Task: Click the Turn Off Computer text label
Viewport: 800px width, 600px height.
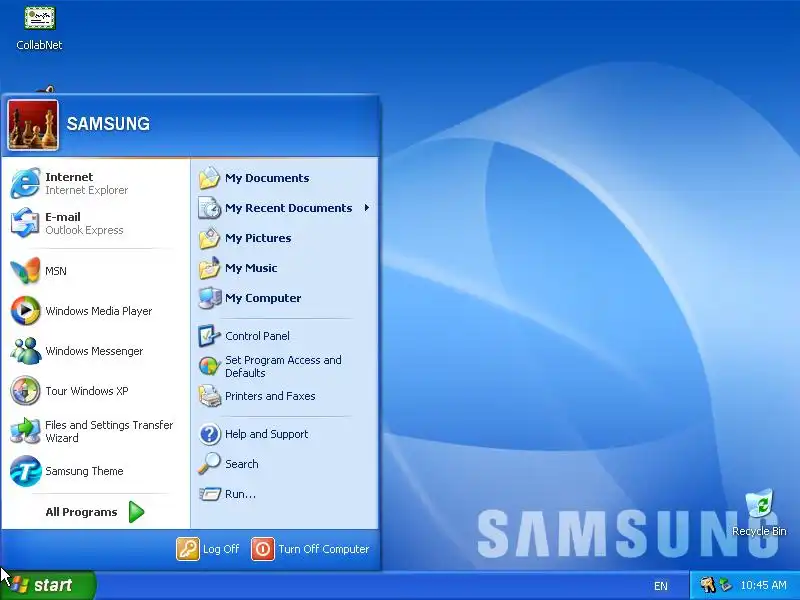Action: tap(323, 549)
